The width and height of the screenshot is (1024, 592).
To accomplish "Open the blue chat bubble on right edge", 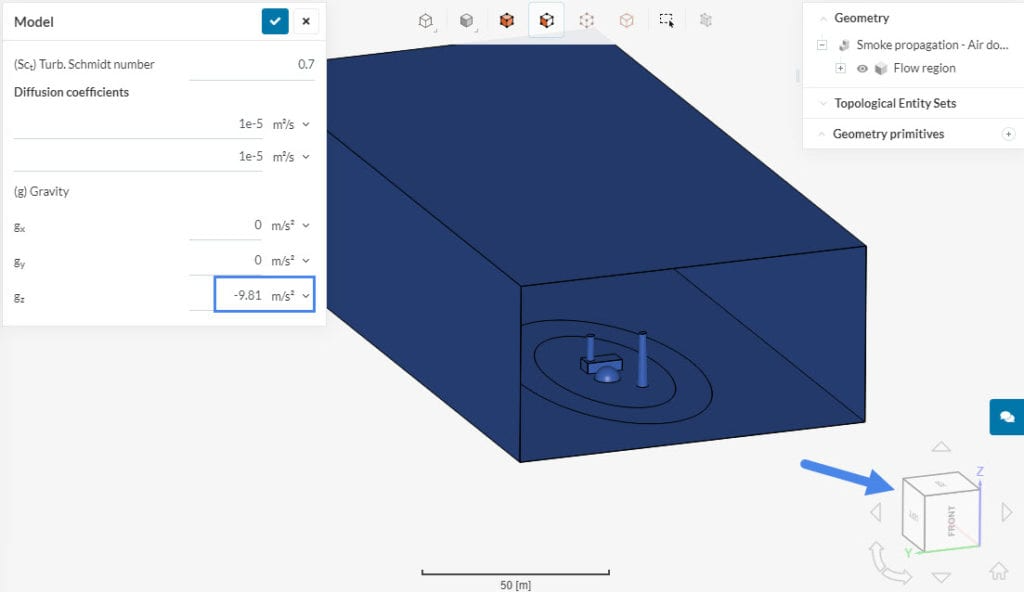I will (1007, 417).
